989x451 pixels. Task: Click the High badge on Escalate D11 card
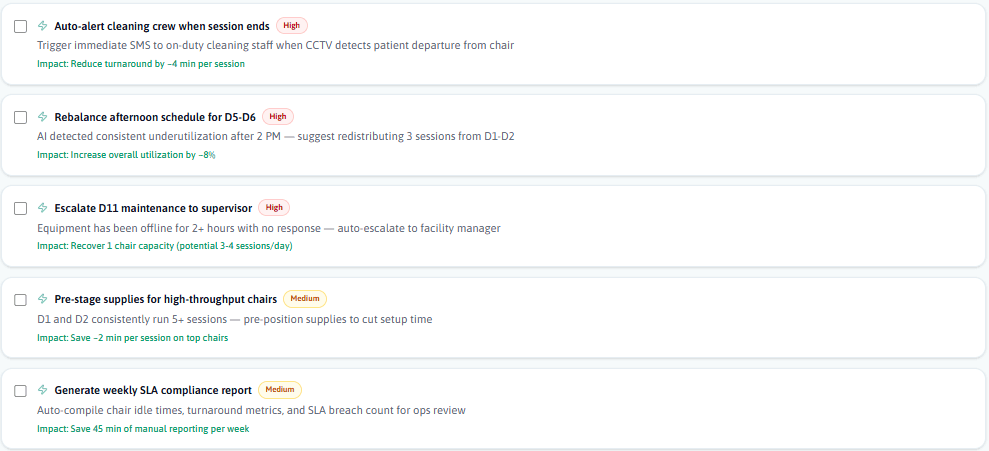coord(274,207)
